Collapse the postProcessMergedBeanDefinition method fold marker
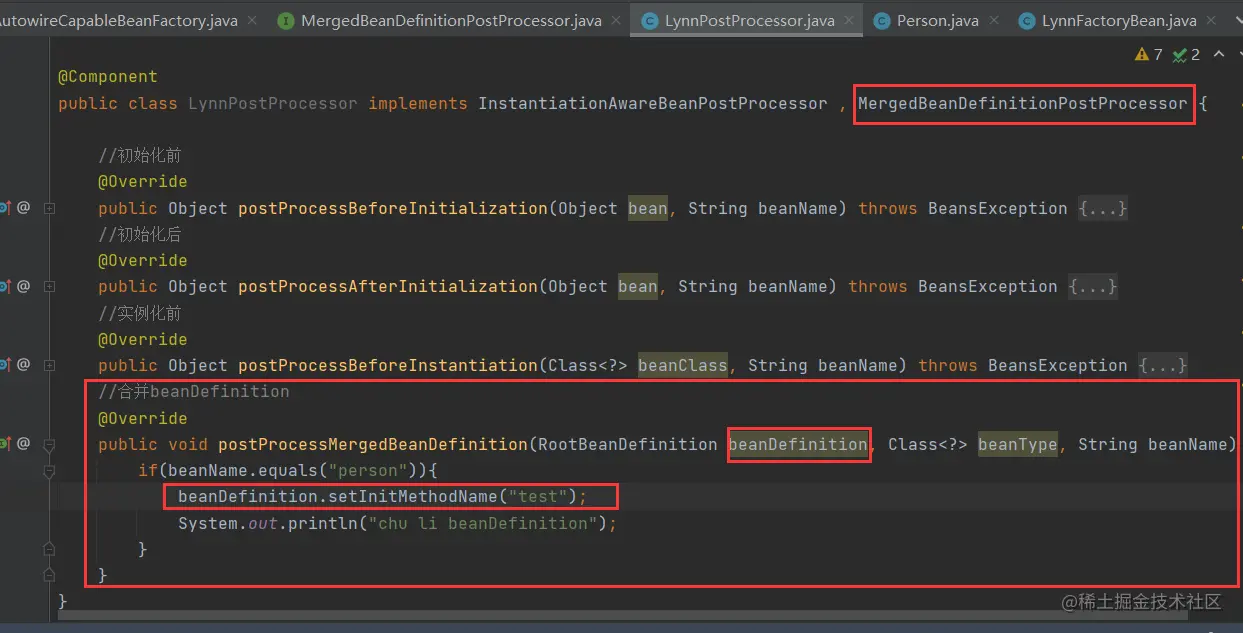 (49, 444)
